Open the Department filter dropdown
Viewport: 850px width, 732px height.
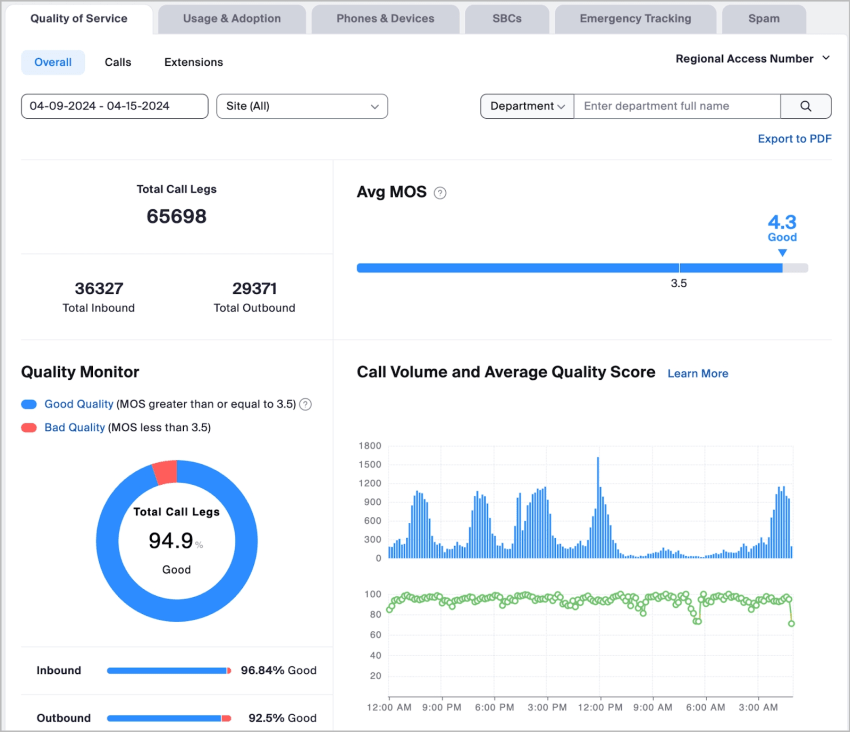tap(527, 106)
